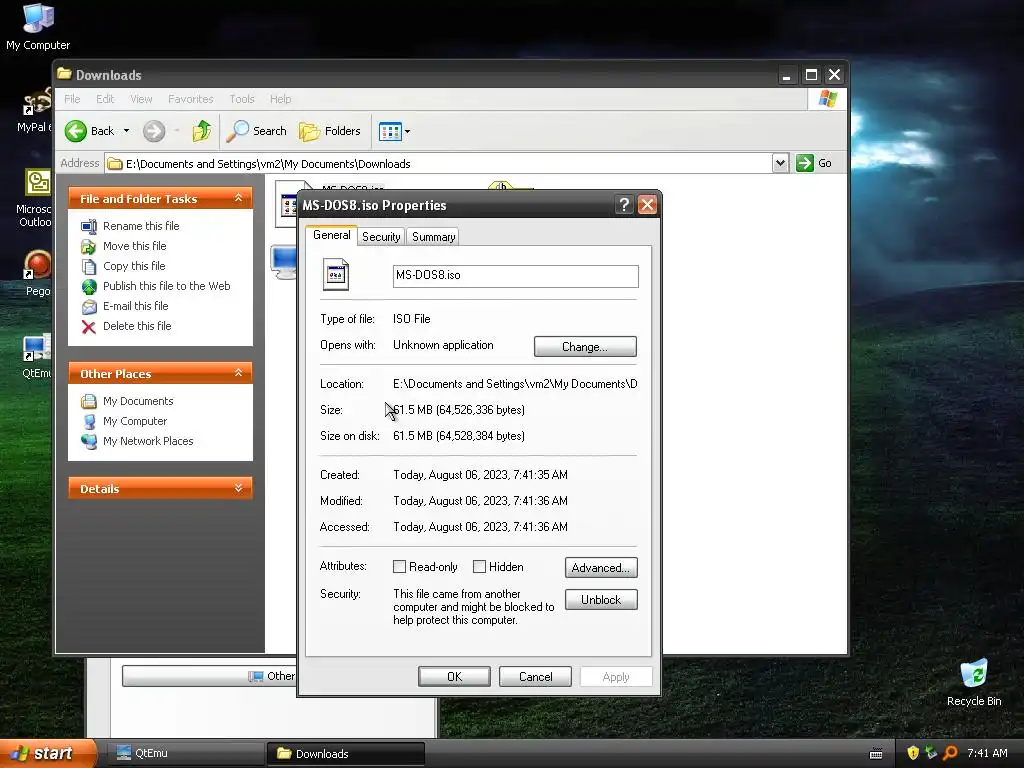Toggle the Read-only checkbox
The height and width of the screenshot is (768, 1024).
(399, 567)
